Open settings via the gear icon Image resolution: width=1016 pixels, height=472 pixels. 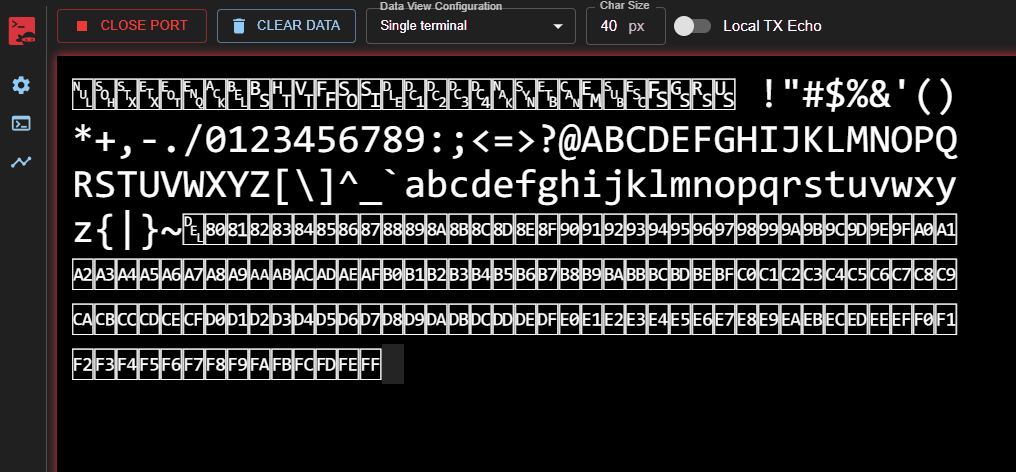point(21,85)
